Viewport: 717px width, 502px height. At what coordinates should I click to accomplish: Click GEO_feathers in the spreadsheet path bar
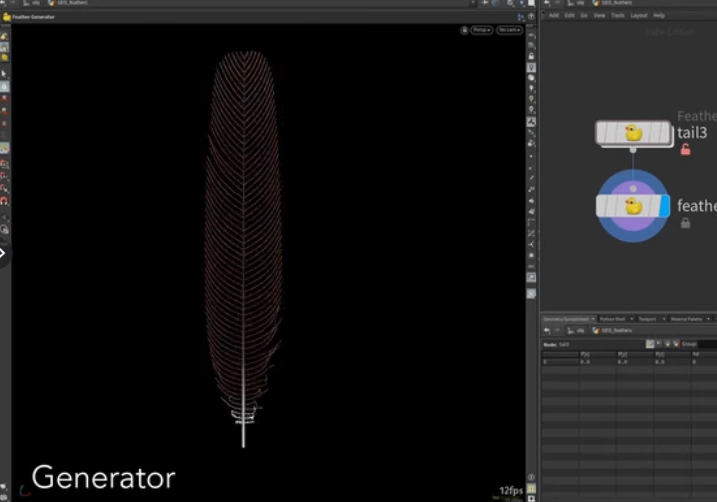pyautogui.click(x=613, y=331)
